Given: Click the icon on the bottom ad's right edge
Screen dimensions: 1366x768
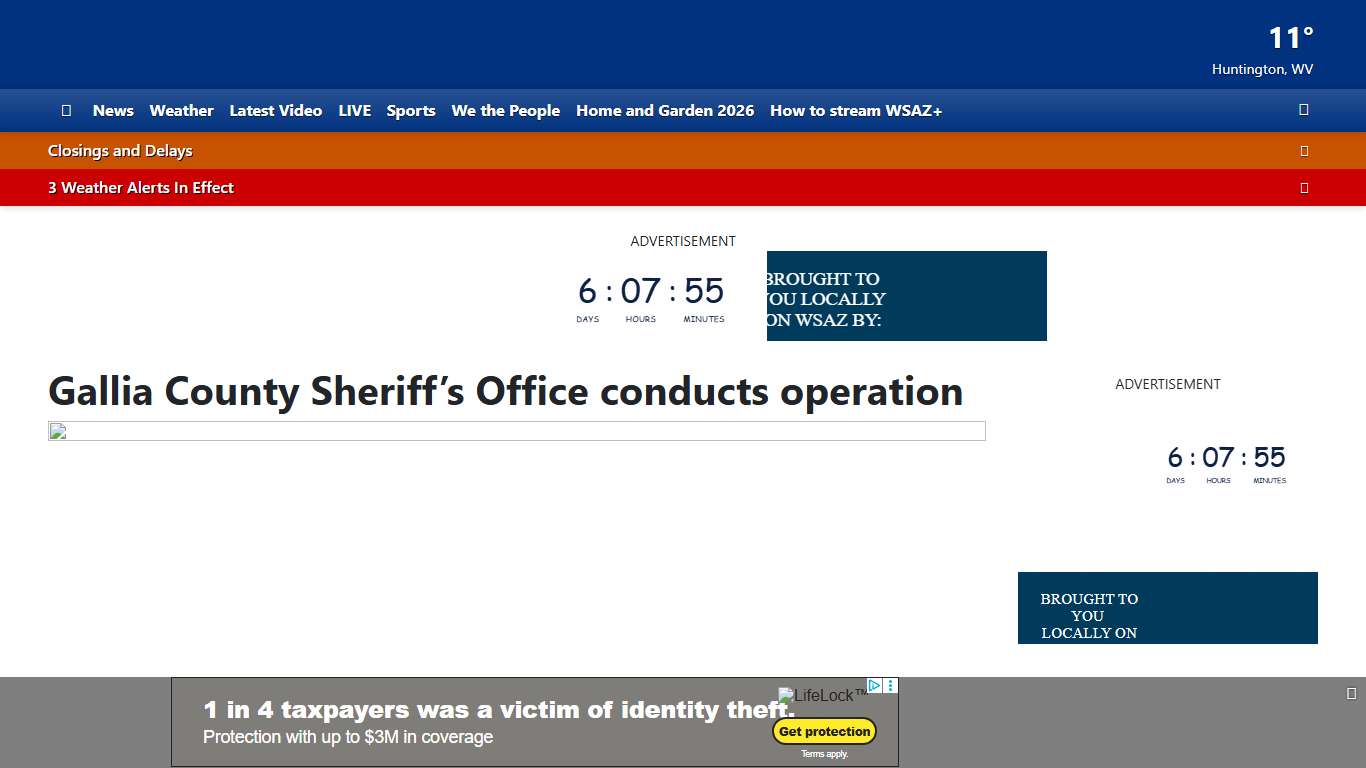Looking at the screenshot, I should tap(1350, 691).
